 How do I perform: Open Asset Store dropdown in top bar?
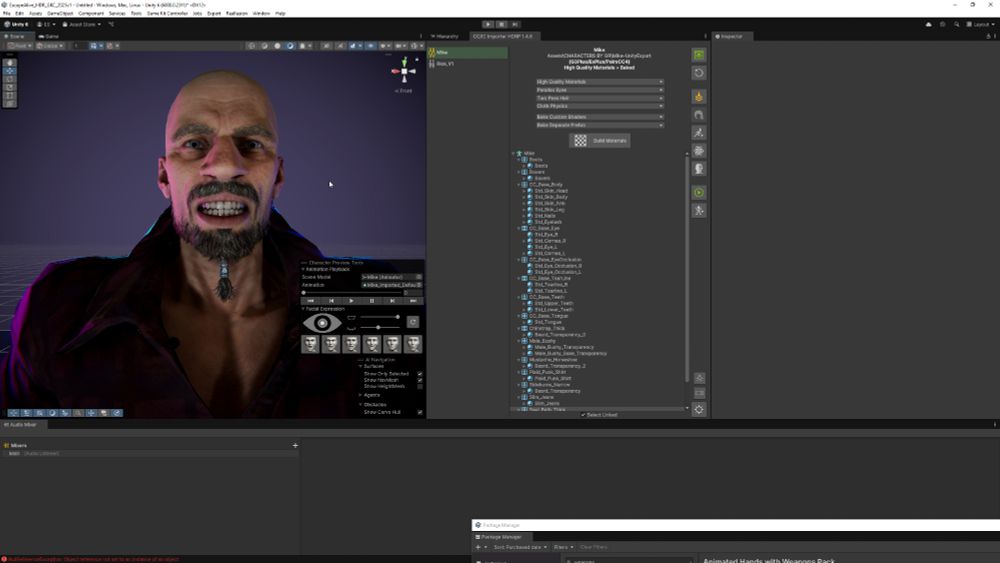82,24
